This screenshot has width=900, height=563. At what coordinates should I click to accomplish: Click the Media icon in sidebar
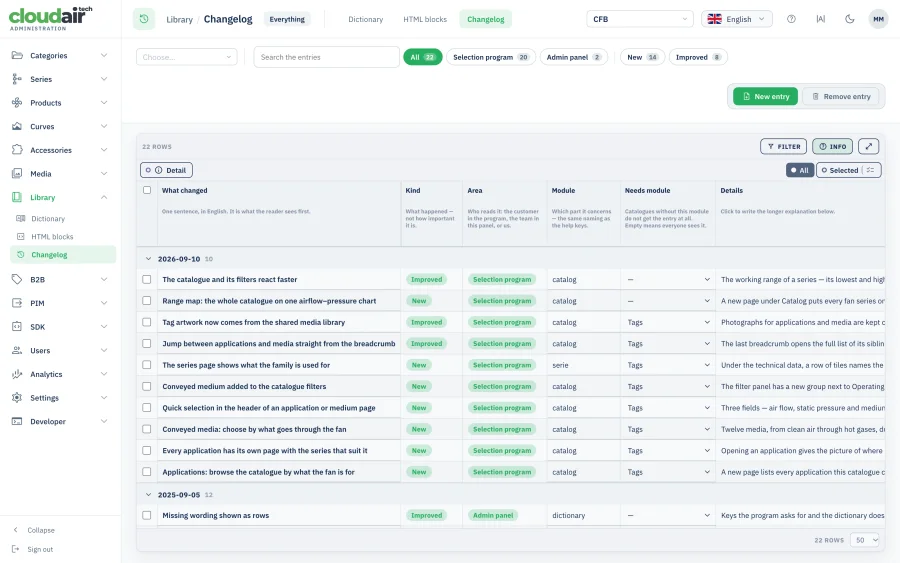pyautogui.click(x=17, y=173)
